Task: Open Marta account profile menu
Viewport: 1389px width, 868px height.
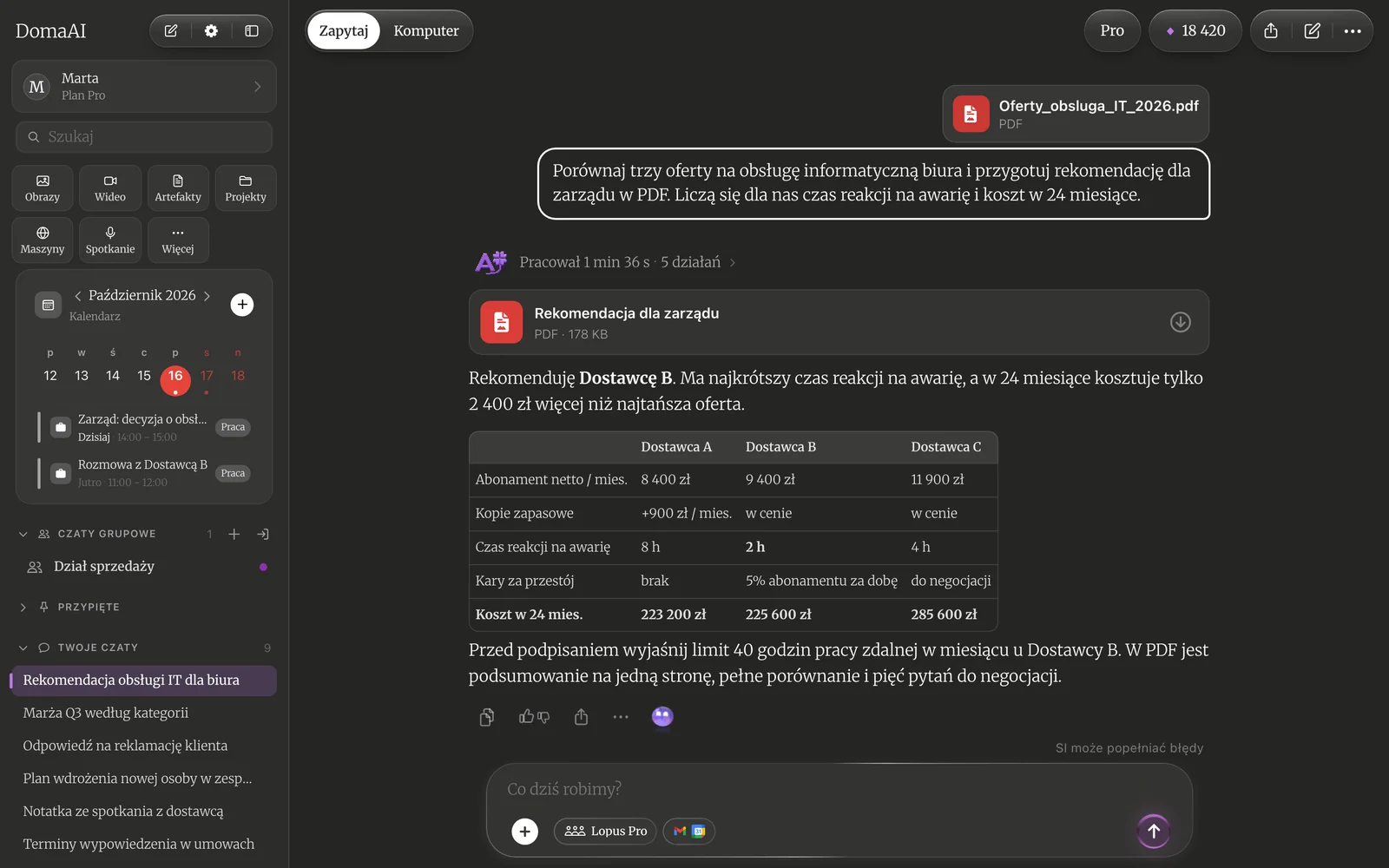Action: [144, 86]
